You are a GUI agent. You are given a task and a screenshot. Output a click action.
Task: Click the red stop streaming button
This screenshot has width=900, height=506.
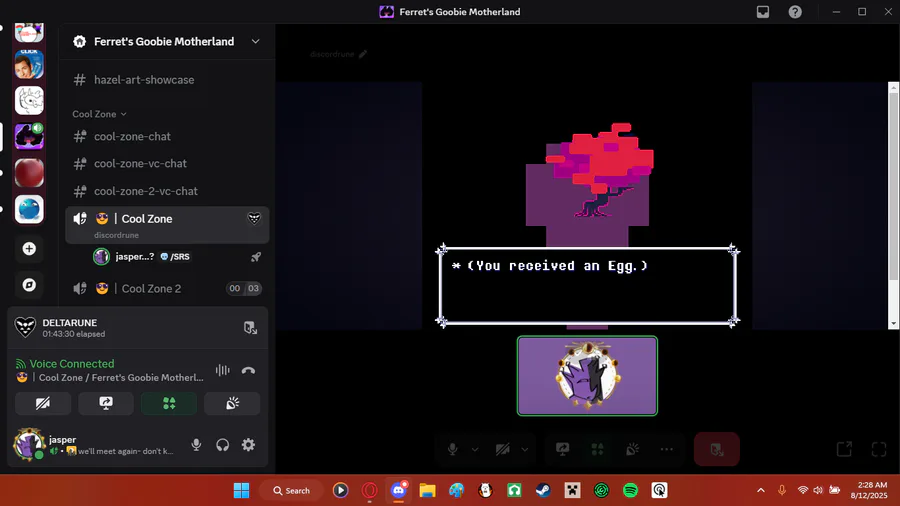[716, 449]
